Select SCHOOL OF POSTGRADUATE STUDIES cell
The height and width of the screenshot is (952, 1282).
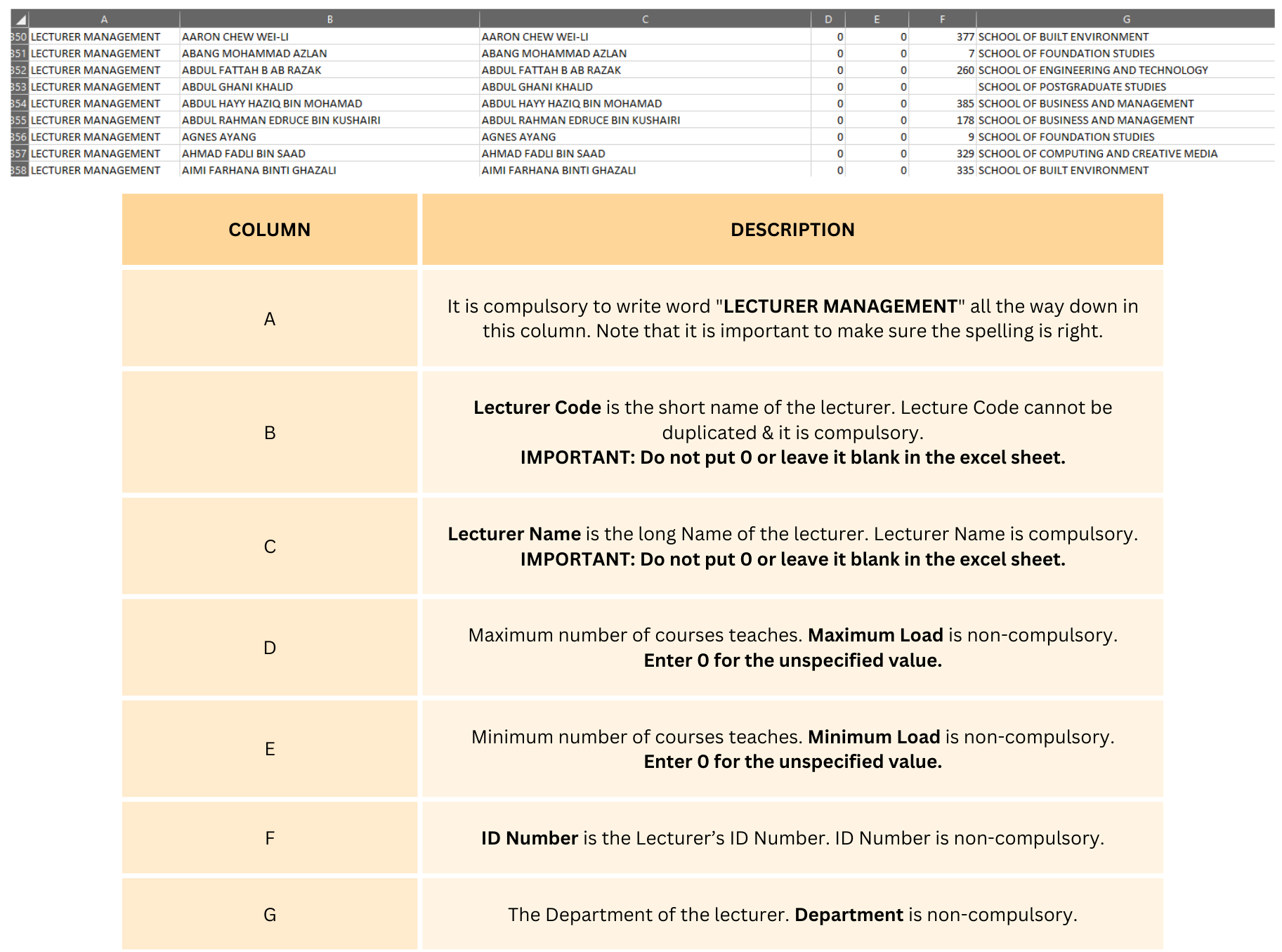tap(1072, 87)
